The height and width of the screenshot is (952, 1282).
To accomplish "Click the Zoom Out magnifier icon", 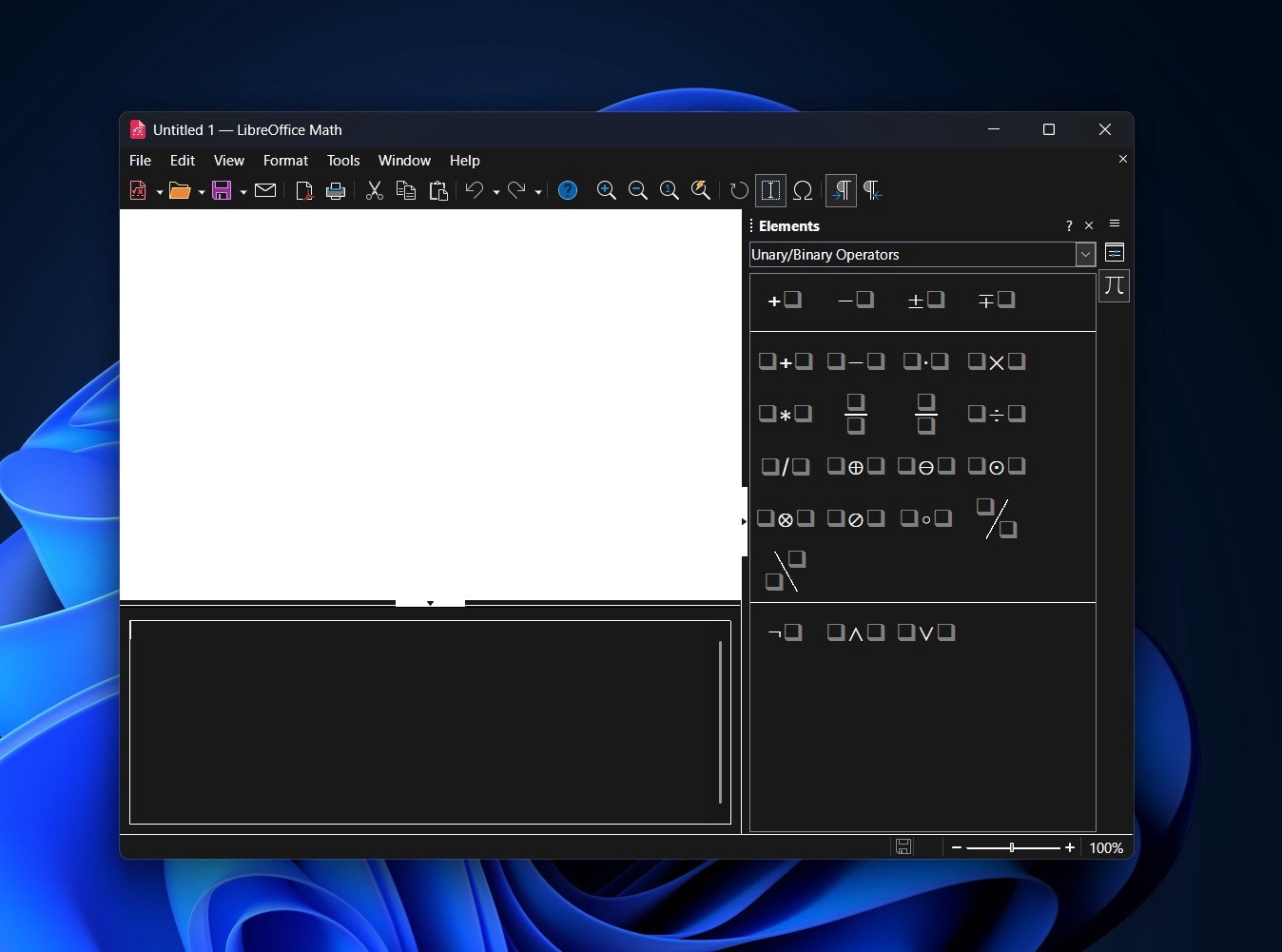I will tap(638, 190).
